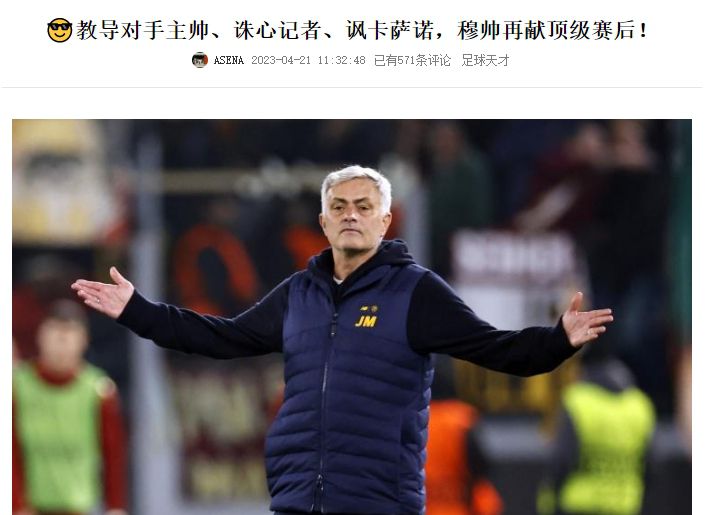Image resolution: width=706 pixels, height=515 pixels.
Task: Open the main article photo
Action: tap(352, 317)
